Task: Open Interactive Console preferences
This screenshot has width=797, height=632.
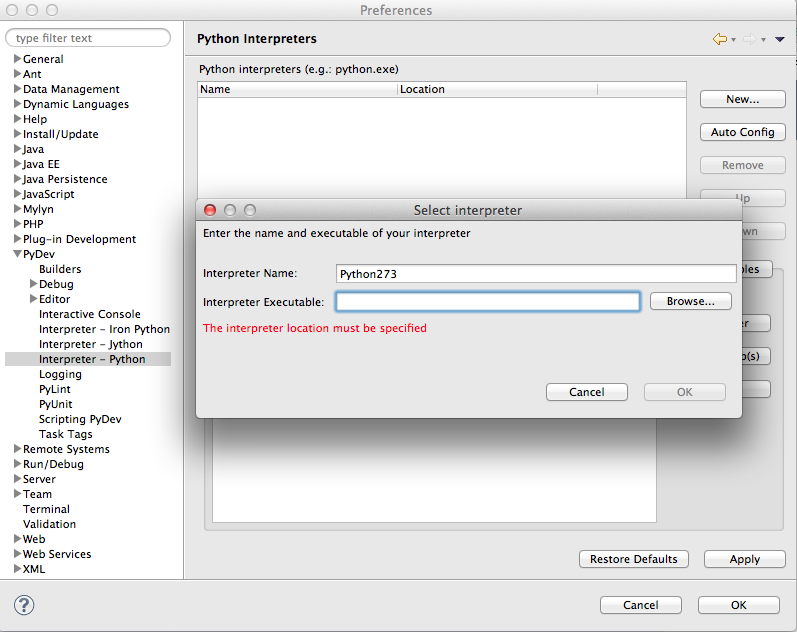Action: coord(90,314)
